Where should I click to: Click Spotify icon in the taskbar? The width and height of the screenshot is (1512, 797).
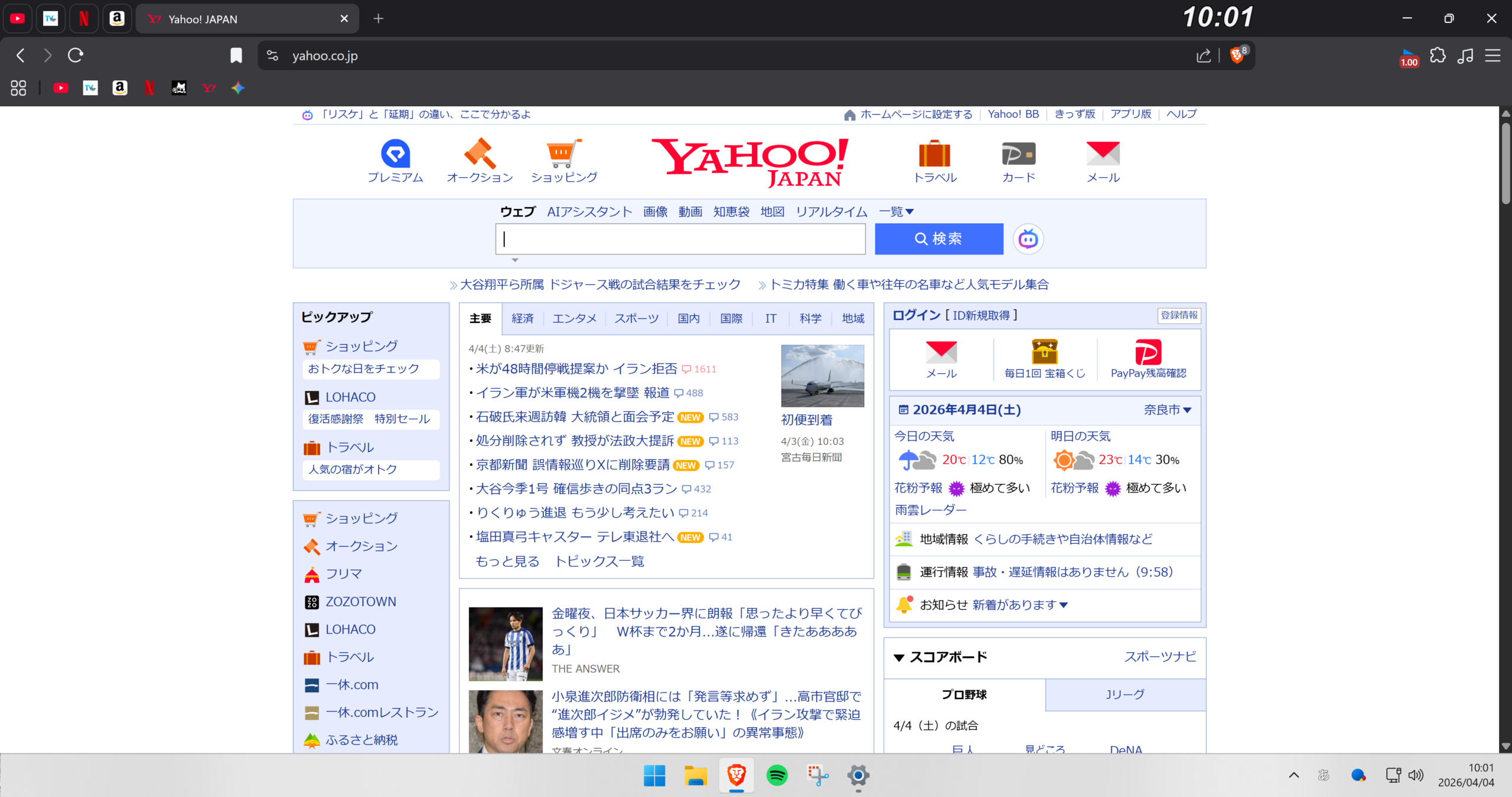tap(777, 775)
